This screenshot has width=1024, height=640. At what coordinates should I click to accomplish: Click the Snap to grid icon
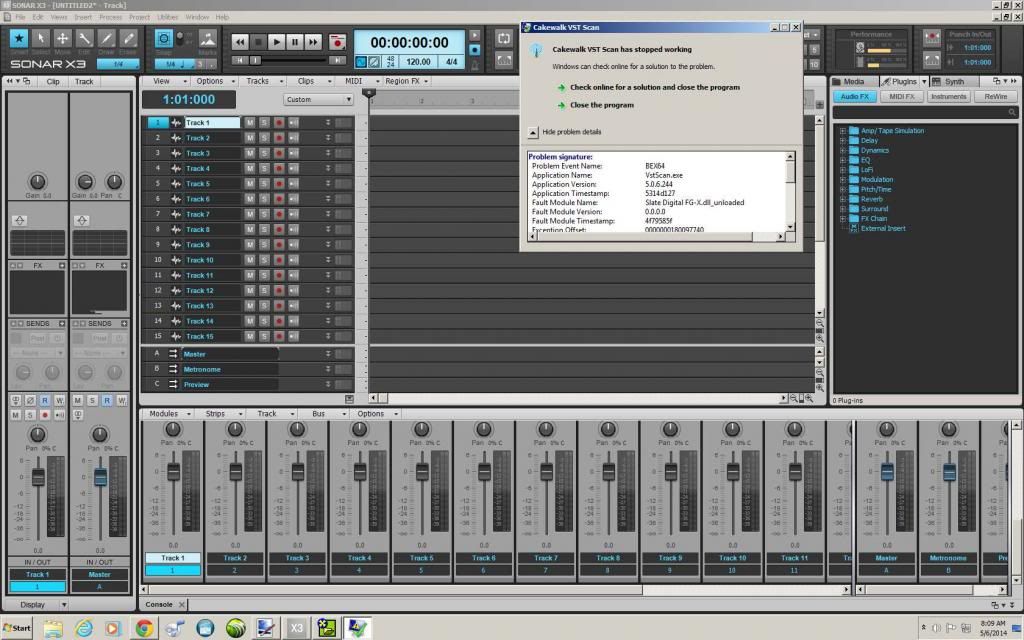(164, 39)
